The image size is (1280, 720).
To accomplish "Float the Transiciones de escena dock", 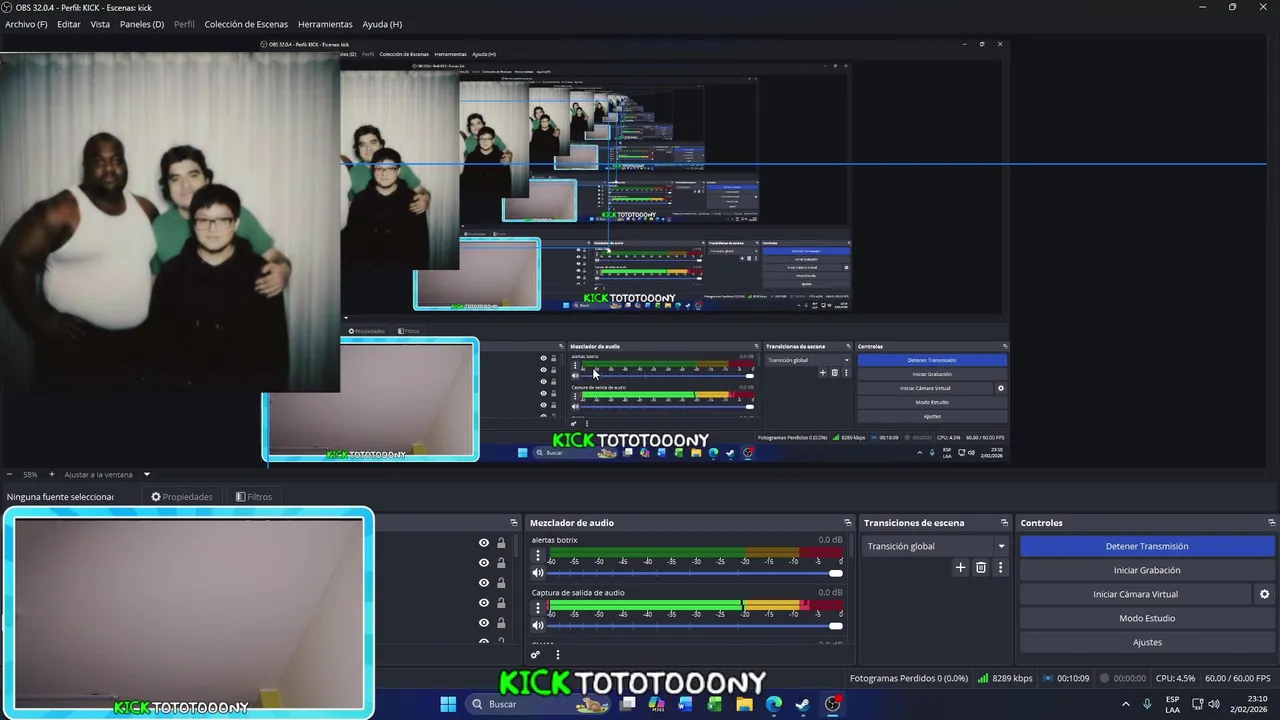I will [x=1005, y=523].
